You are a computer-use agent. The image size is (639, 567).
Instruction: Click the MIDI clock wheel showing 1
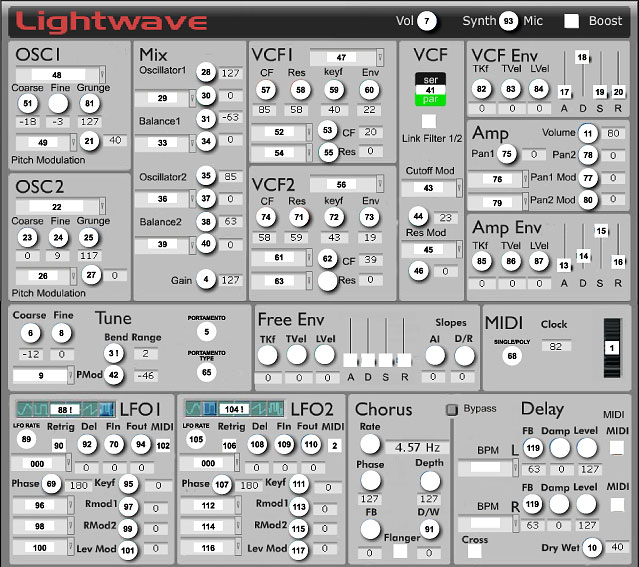click(x=612, y=348)
